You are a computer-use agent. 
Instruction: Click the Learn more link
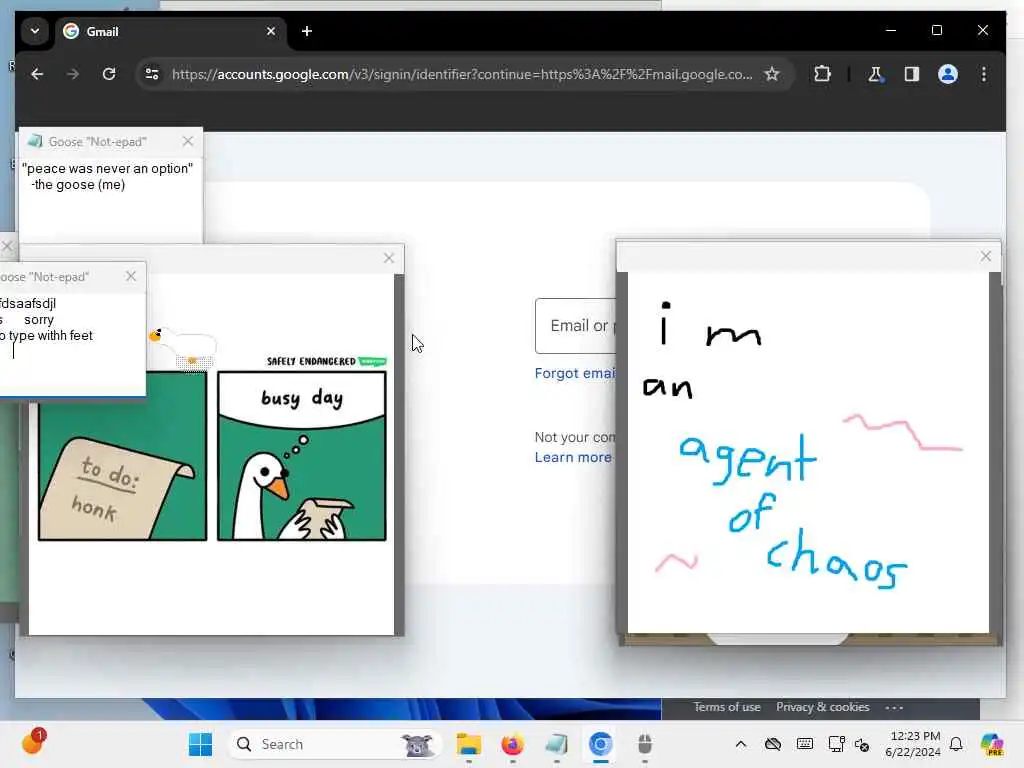coord(573,457)
